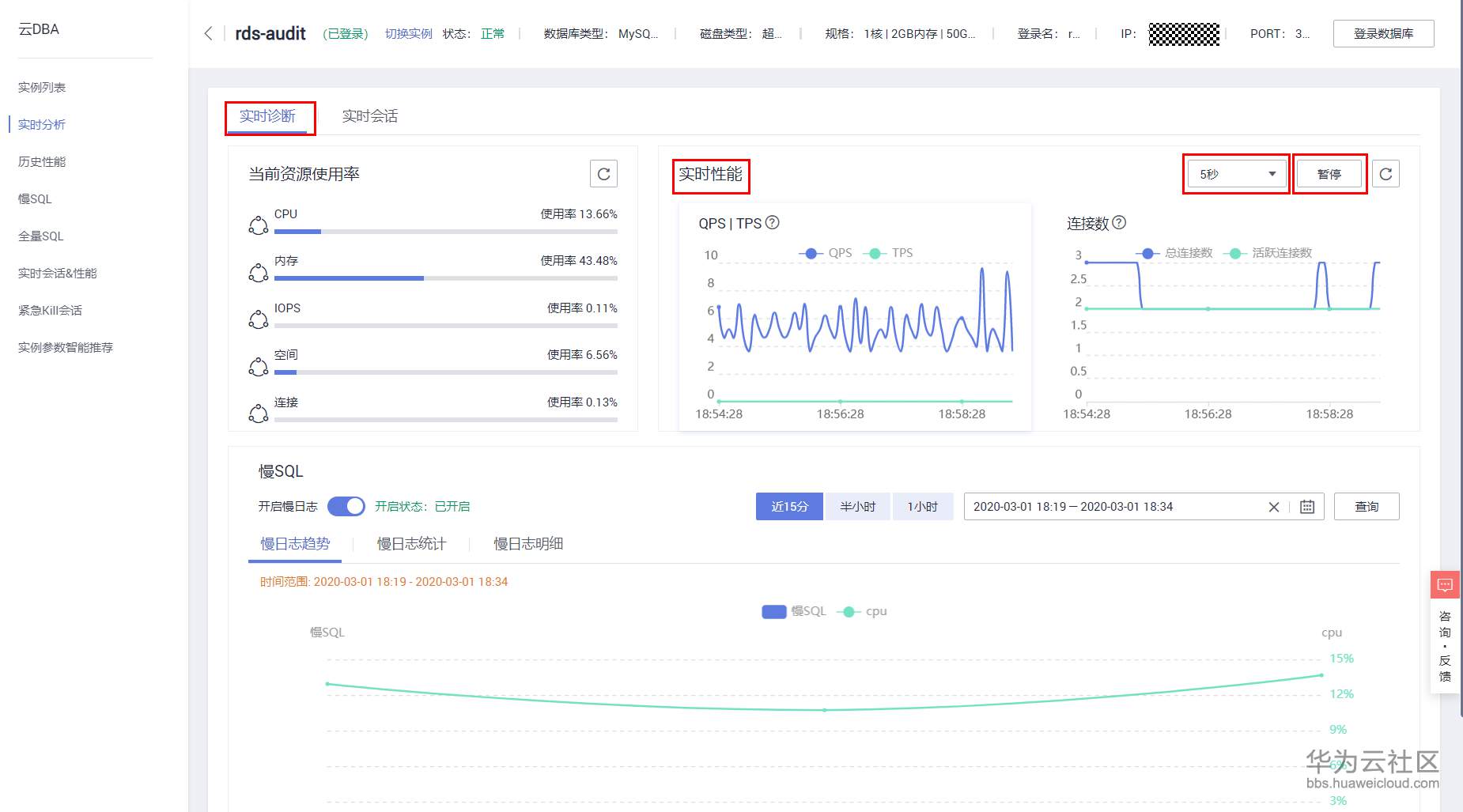Open 历史性能 in the sidebar
Viewport: 1463px width, 812px height.
tap(42, 161)
